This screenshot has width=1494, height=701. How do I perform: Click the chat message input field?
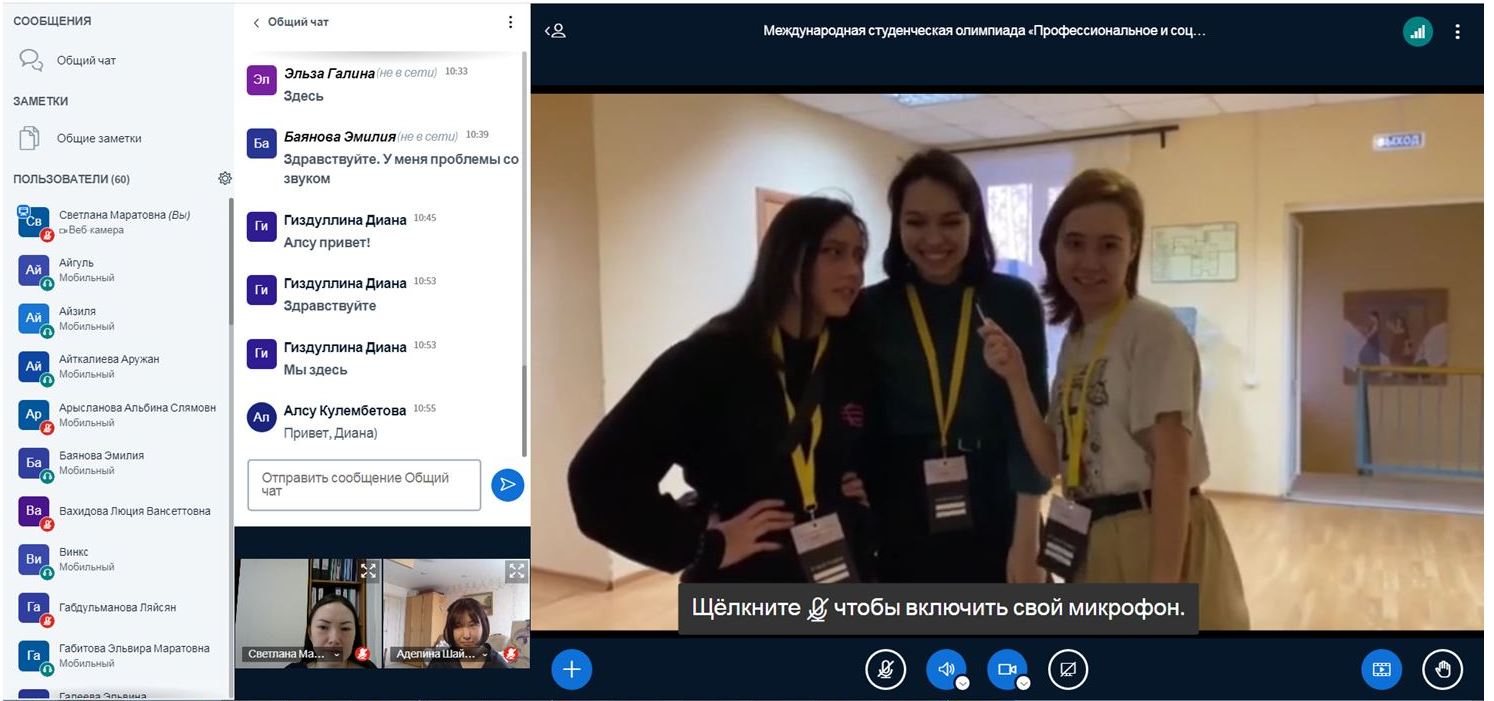364,485
